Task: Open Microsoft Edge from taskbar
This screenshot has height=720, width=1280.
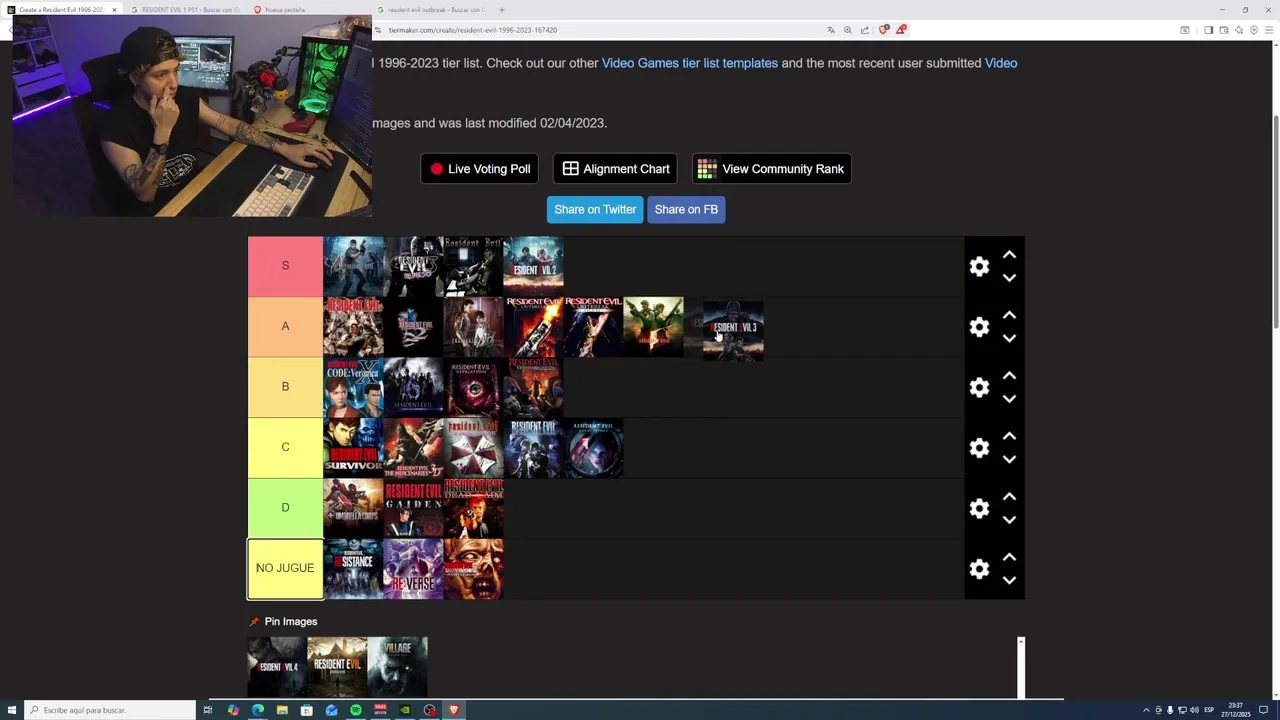Action: (258, 710)
